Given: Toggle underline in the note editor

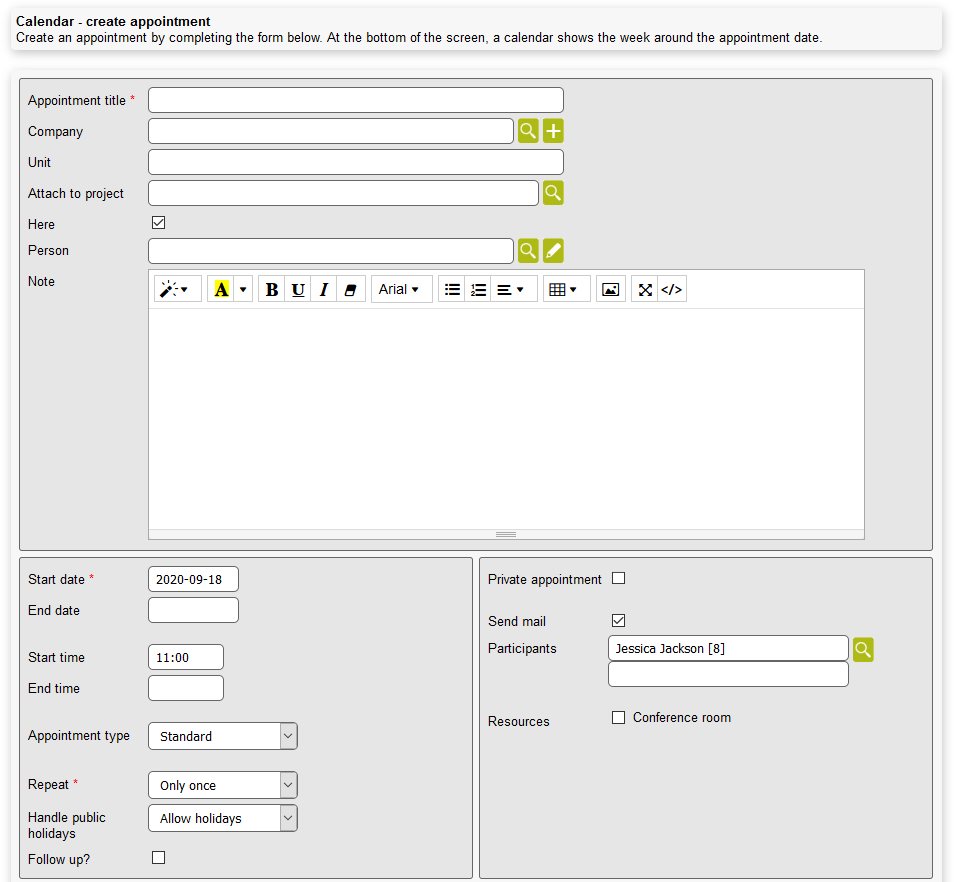Looking at the screenshot, I should 297,289.
